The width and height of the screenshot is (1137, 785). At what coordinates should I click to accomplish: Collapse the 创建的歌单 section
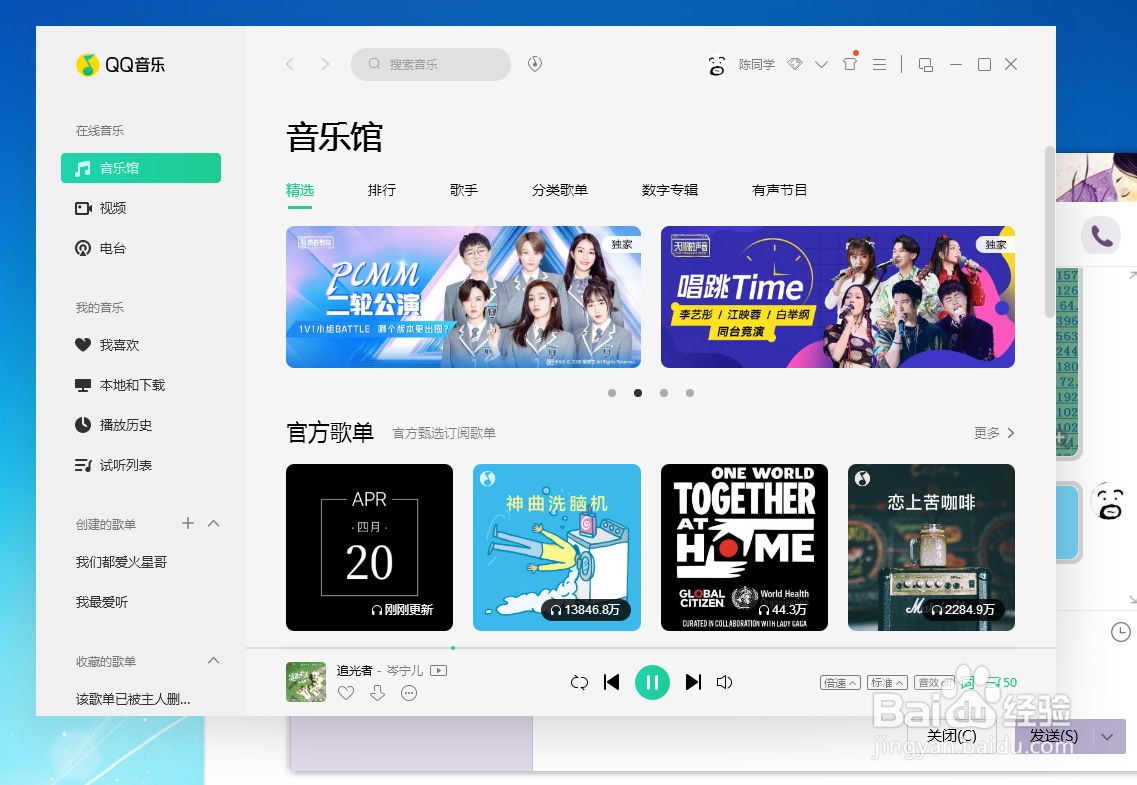(x=214, y=523)
